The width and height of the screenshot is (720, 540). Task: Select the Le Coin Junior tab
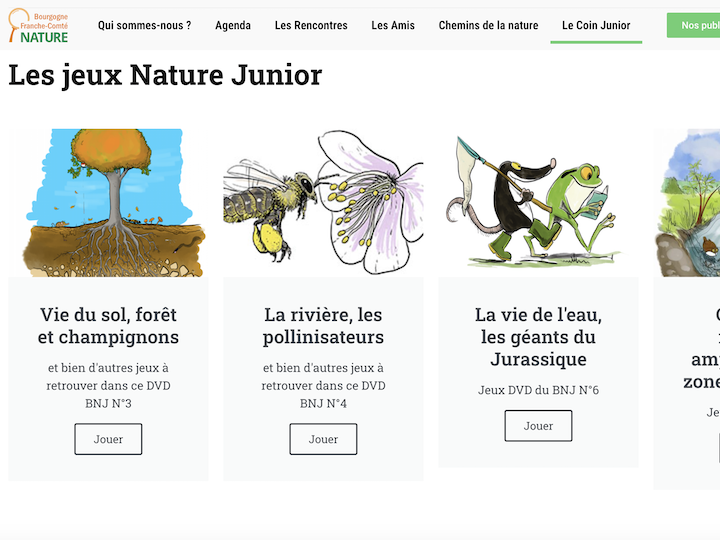pos(596,26)
